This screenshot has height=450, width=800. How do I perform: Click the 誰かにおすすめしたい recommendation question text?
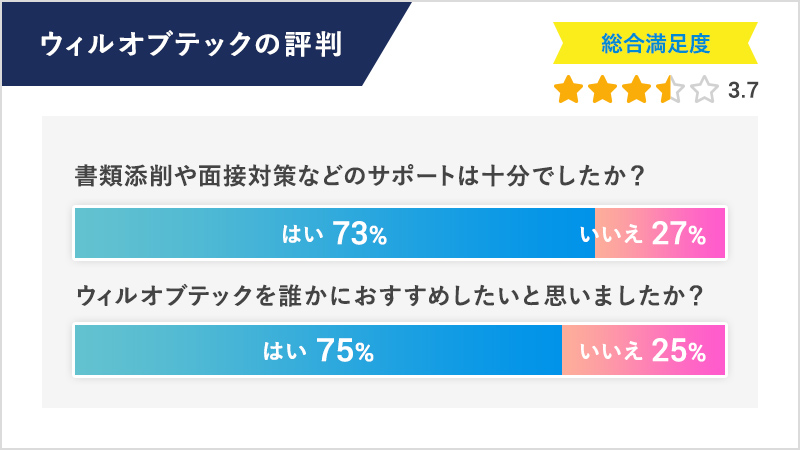[390, 295]
